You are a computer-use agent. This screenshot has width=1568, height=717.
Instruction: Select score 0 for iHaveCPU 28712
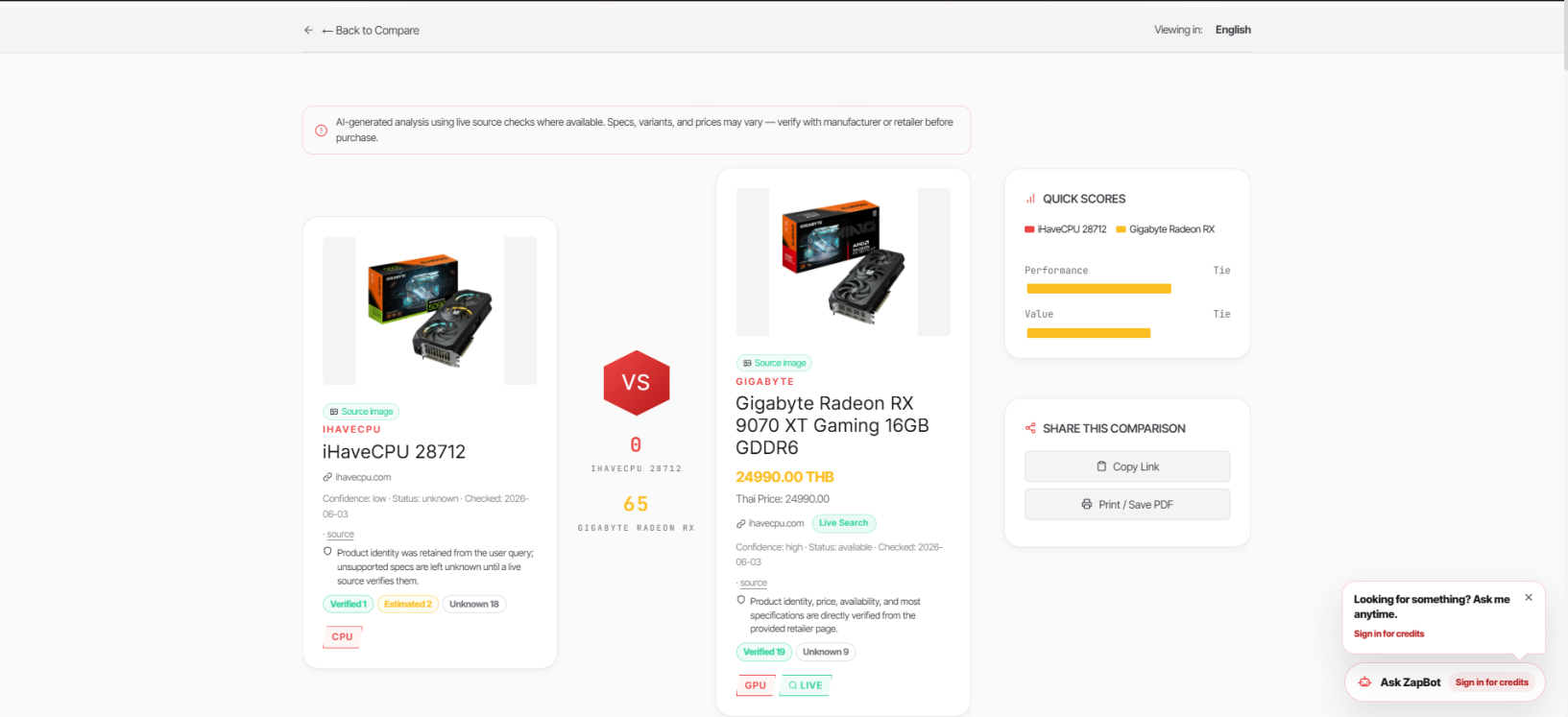point(636,445)
